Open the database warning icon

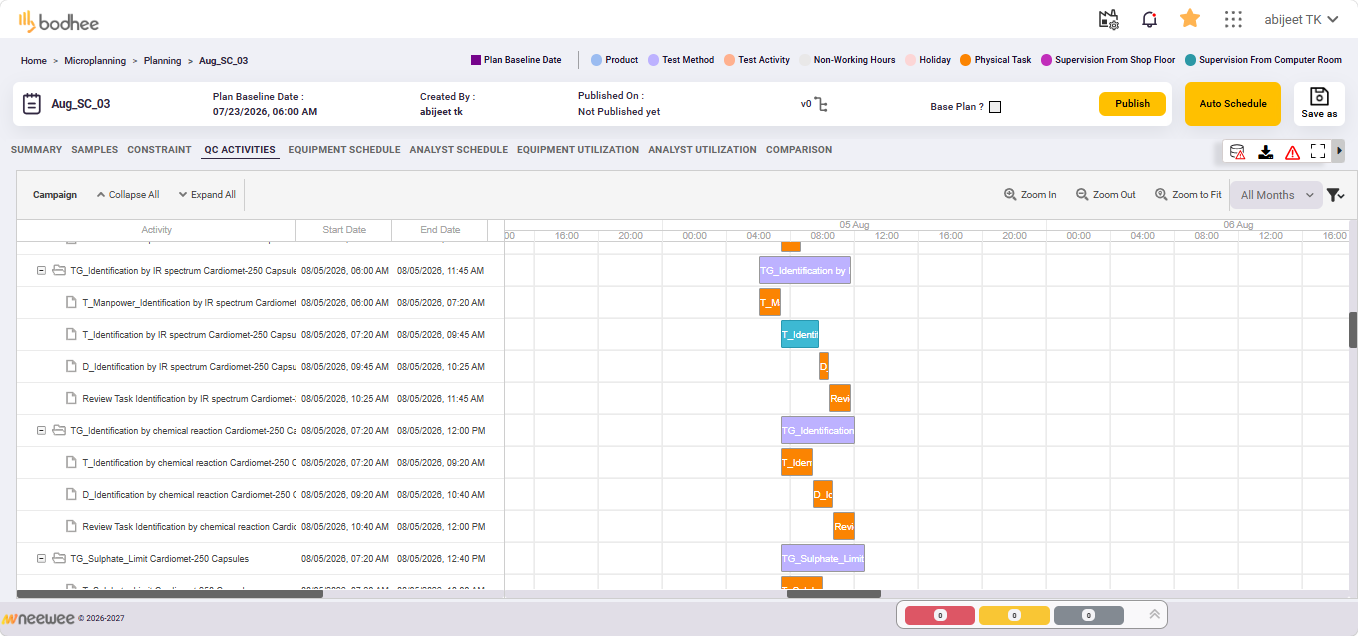[x=1237, y=152]
